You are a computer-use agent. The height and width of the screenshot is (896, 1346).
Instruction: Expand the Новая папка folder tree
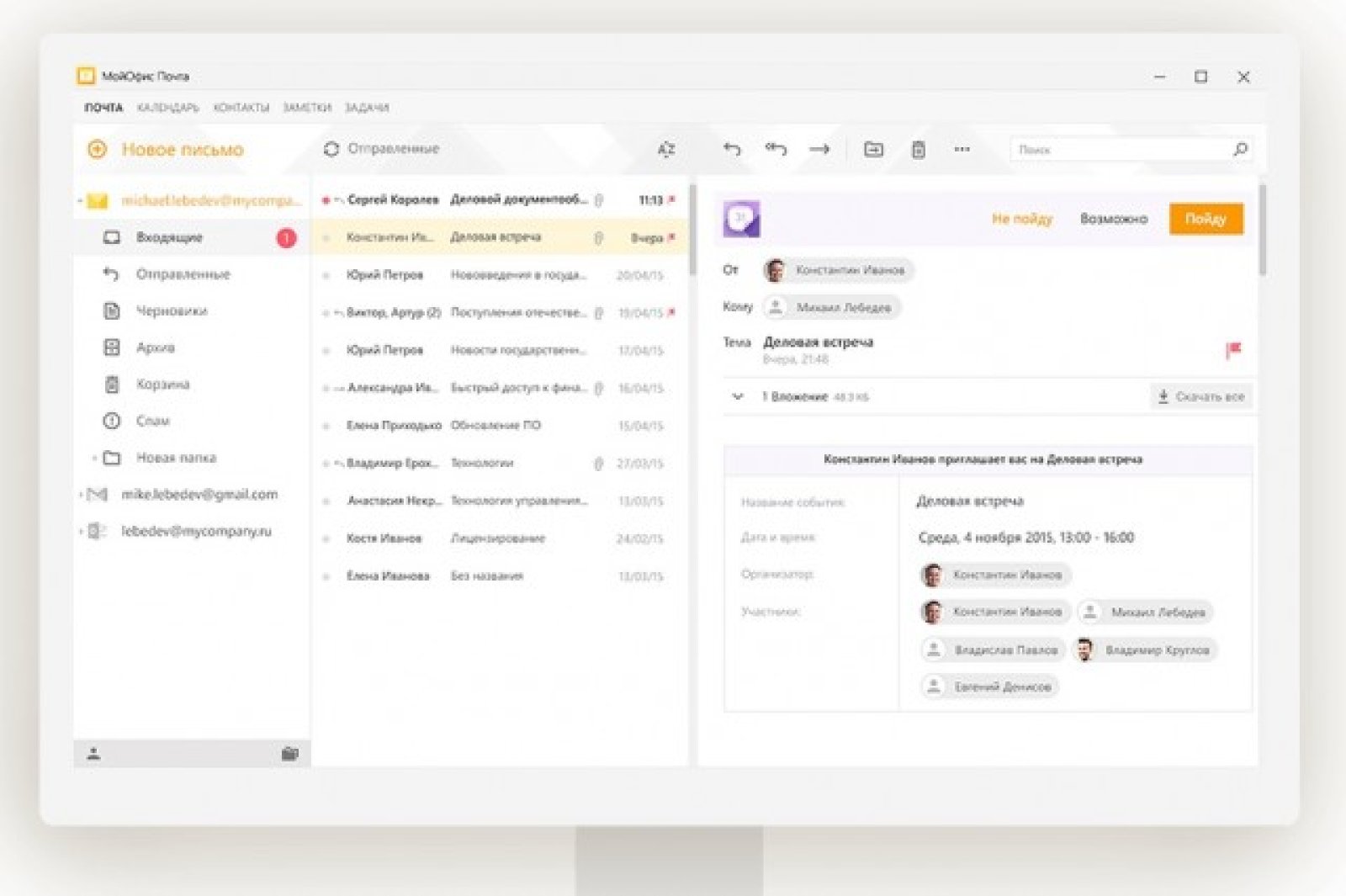pyautogui.click(x=94, y=459)
